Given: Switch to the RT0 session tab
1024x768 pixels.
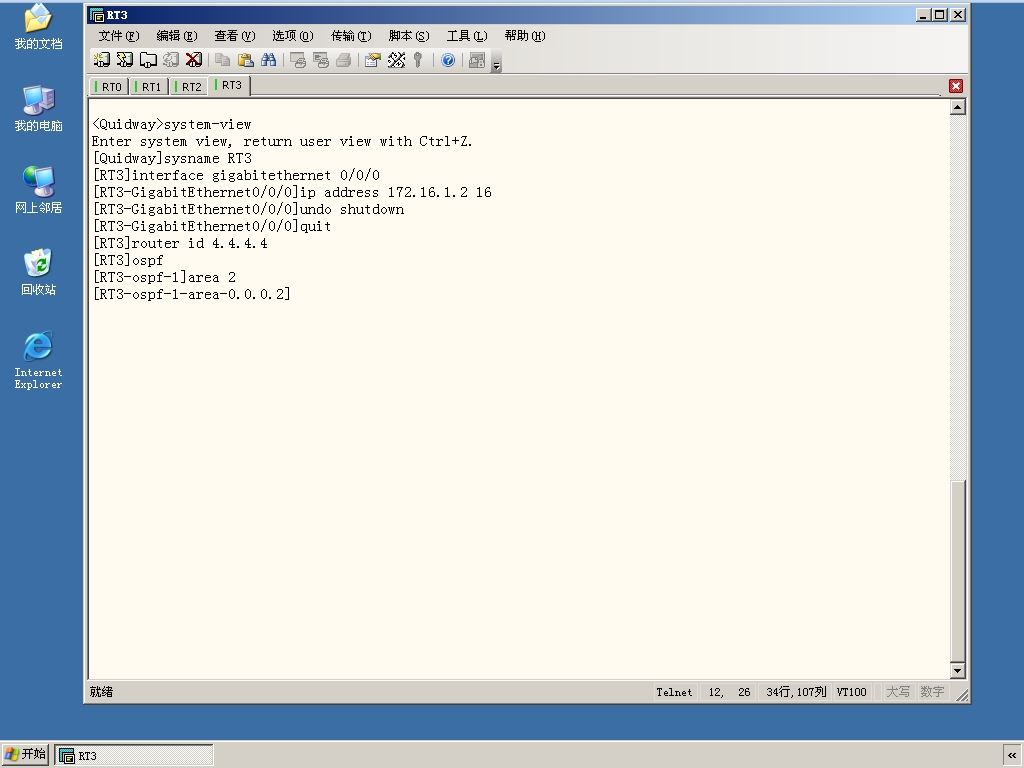Looking at the screenshot, I should coord(108,87).
